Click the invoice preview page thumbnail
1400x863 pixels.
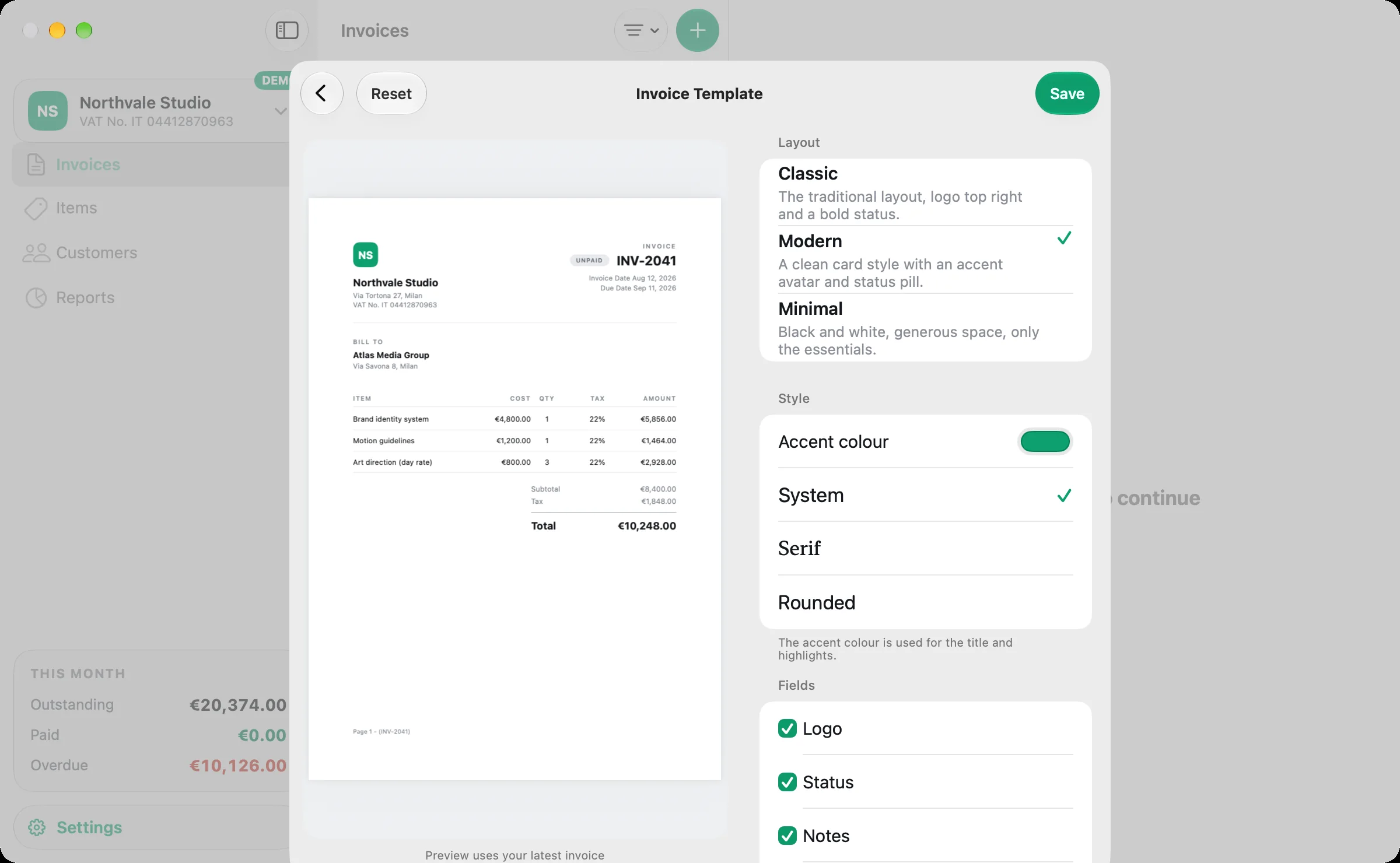pyautogui.click(x=514, y=489)
